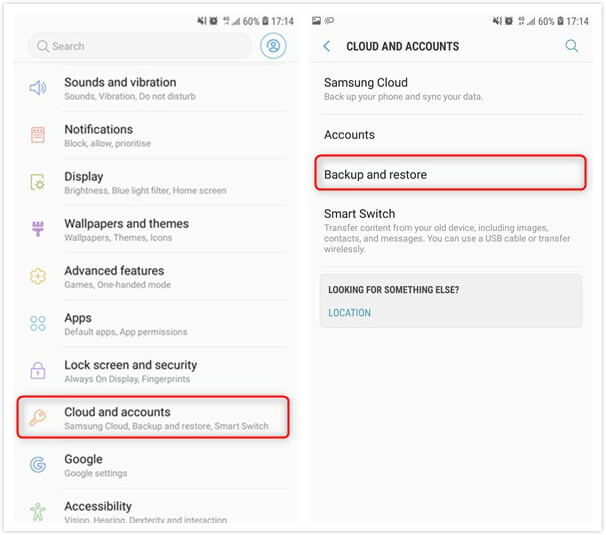Tap the Advanced features gear icon
The width and height of the screenshot is (606, 535).
click(x=38, y=276)
